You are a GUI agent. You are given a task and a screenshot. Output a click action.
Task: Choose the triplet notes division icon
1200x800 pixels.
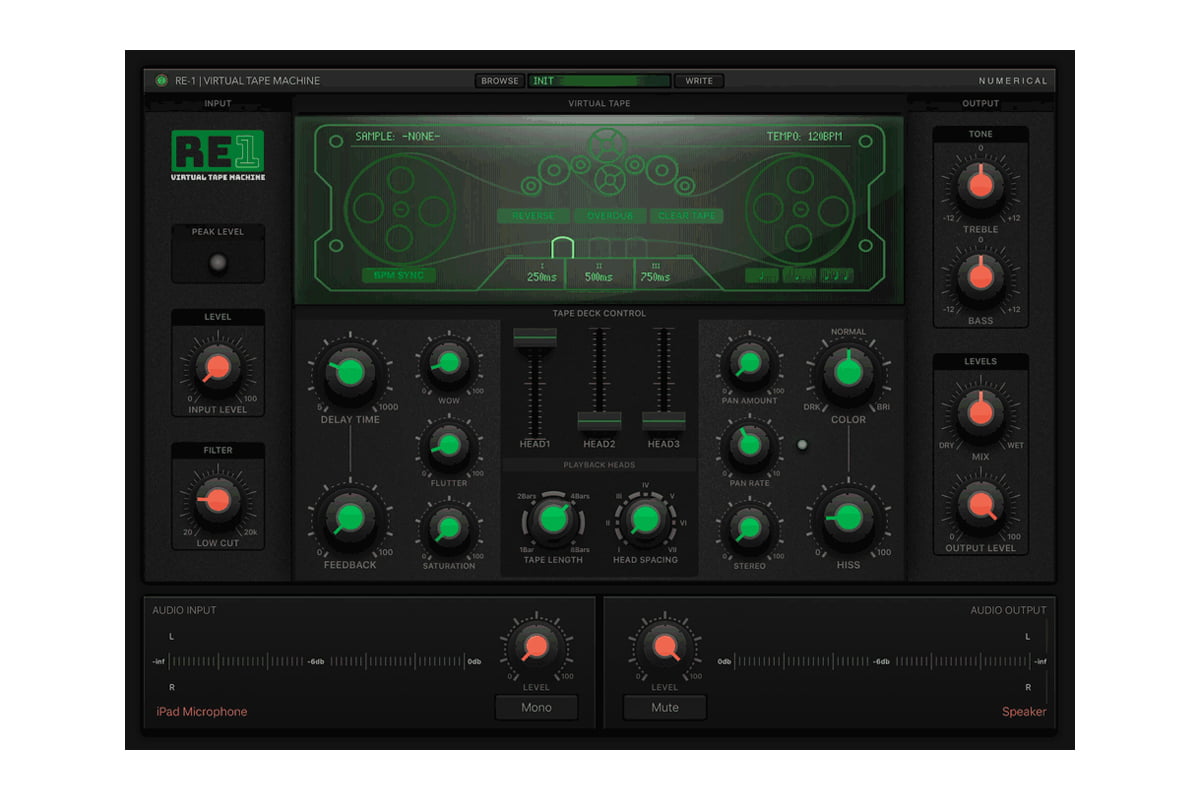(837, 275)
